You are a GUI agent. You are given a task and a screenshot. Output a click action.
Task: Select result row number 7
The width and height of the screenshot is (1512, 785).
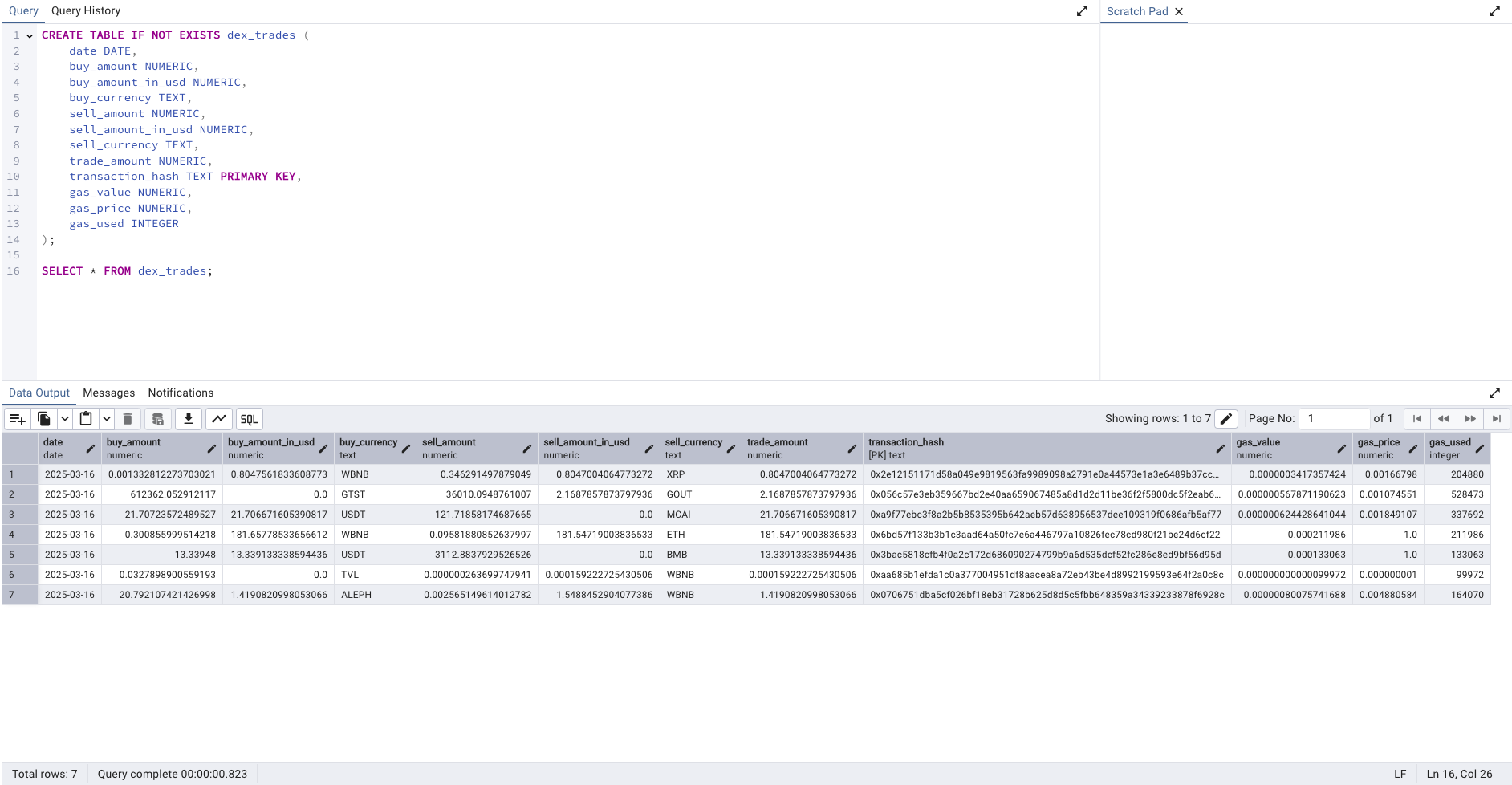[20, 595]
